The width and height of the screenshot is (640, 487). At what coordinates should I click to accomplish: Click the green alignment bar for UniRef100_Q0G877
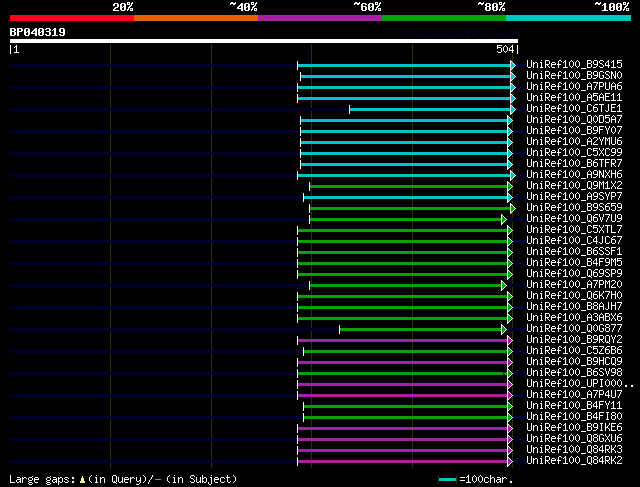420,329
